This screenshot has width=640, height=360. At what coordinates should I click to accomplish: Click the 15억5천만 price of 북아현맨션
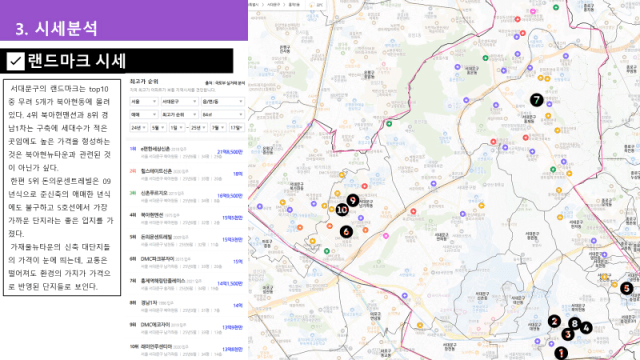232,218
